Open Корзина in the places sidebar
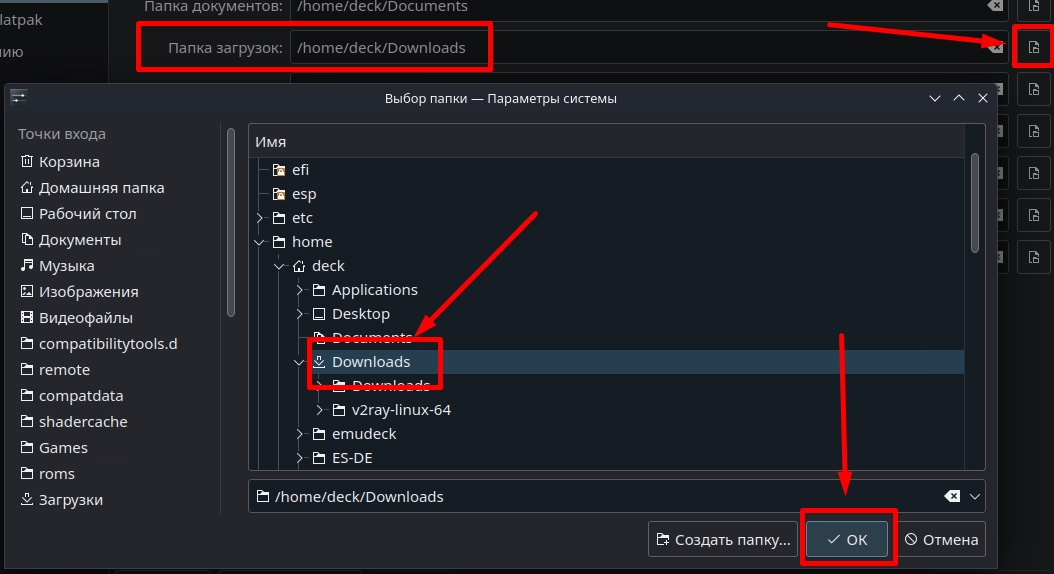 (x=69, y=162)
